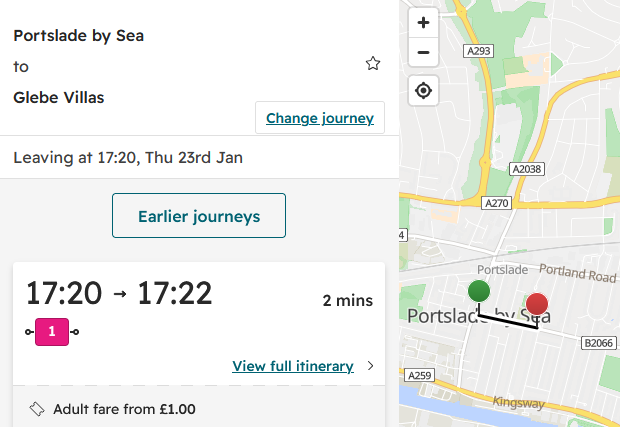Click the A270 road label
The image size is (620, 427).
click(x=497, y=203)
